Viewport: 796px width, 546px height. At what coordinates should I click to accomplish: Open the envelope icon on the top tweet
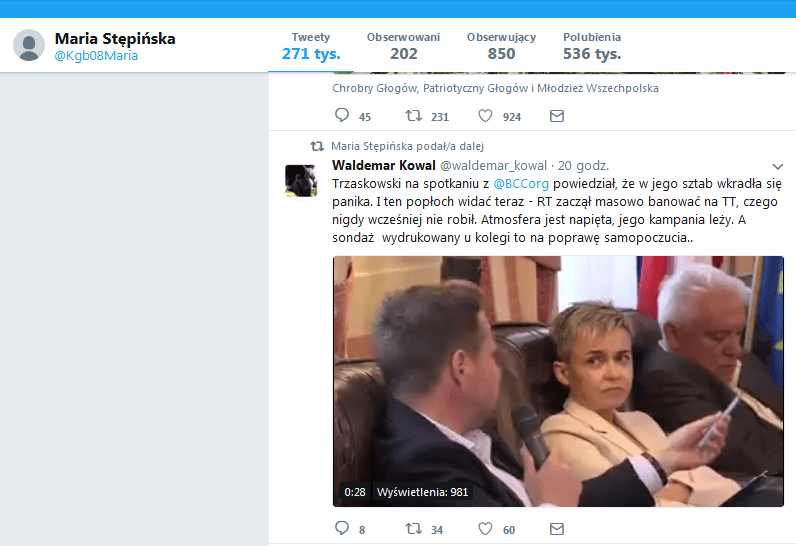tap(557, 116)
